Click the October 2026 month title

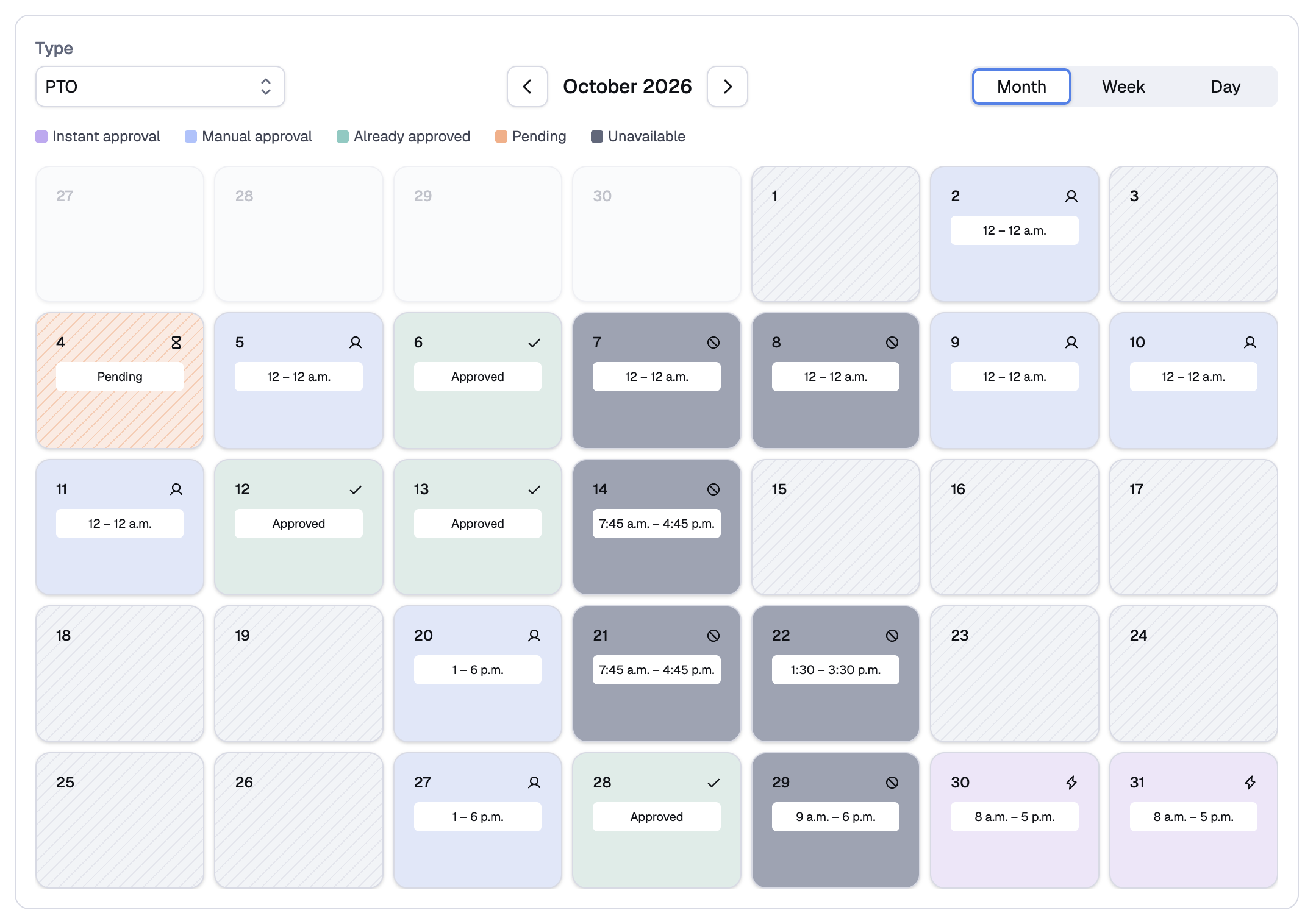point(627,87)
